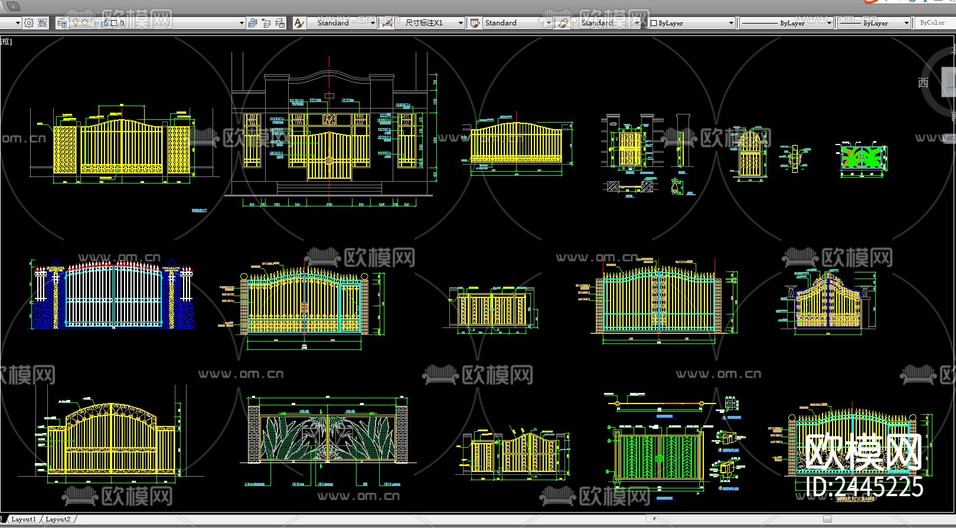Click the toolbar icon right of the gear
This screenshot has width=956, height=528.
pyautogui.click(x=42, y=23)
